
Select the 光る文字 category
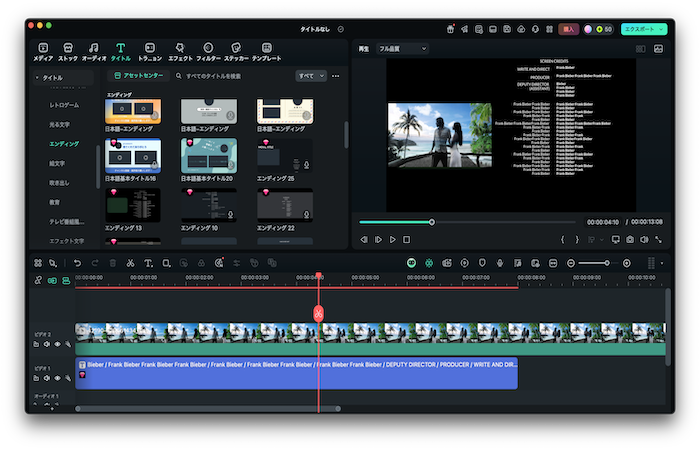[59, 125]
